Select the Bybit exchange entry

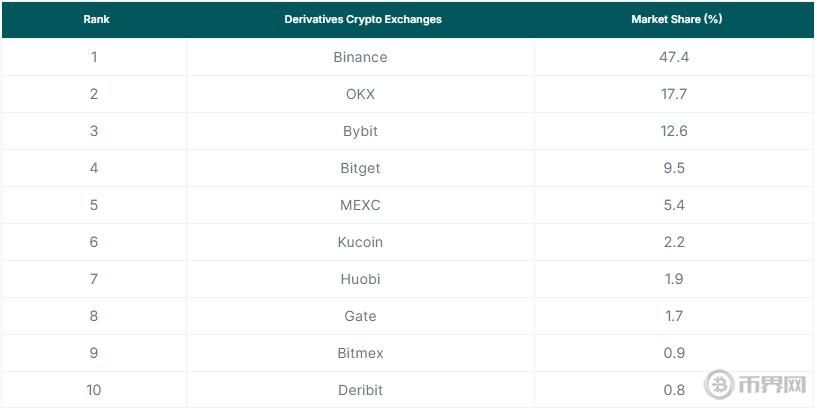click(x=360, y=131)
